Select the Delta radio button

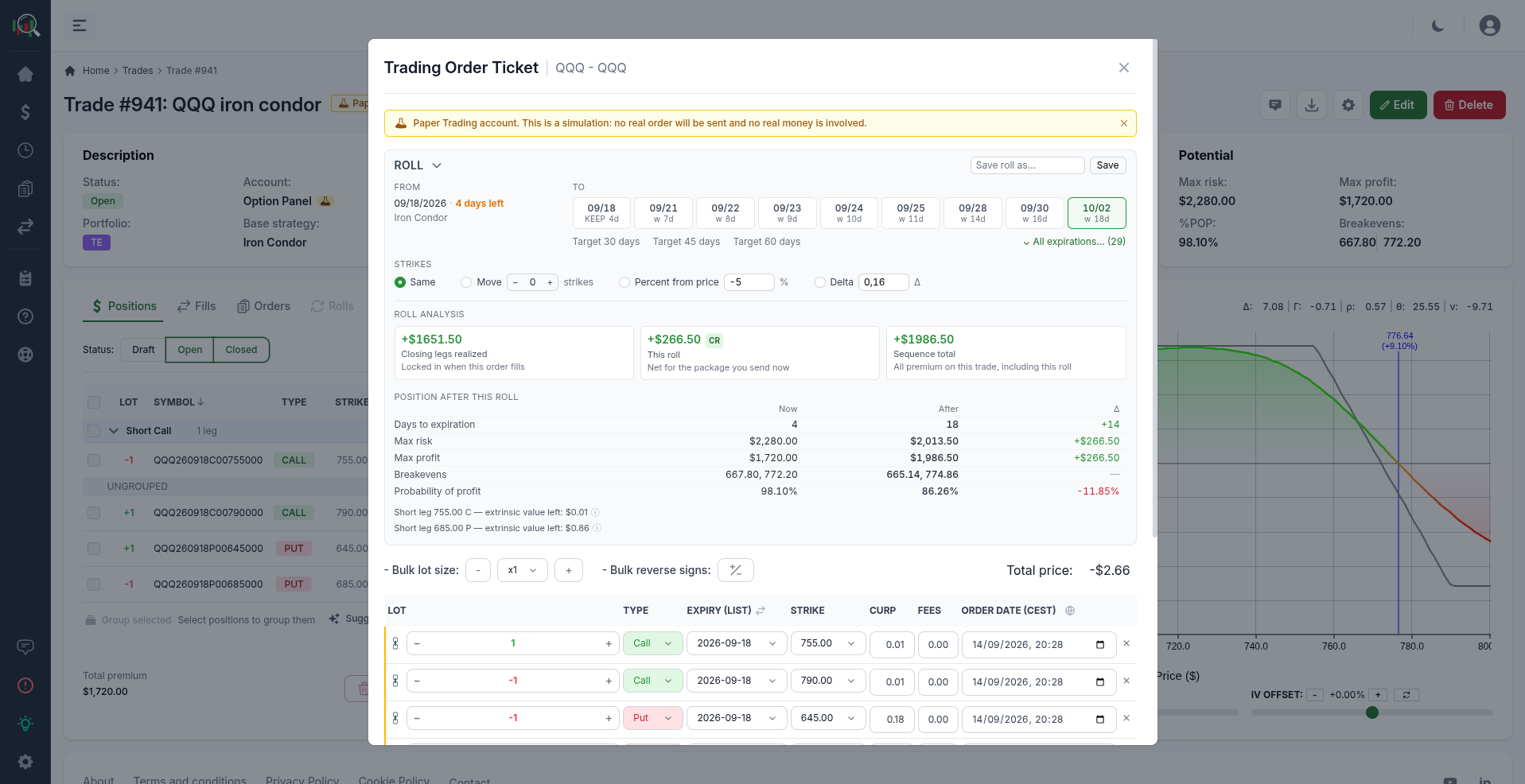pos(820,282)
